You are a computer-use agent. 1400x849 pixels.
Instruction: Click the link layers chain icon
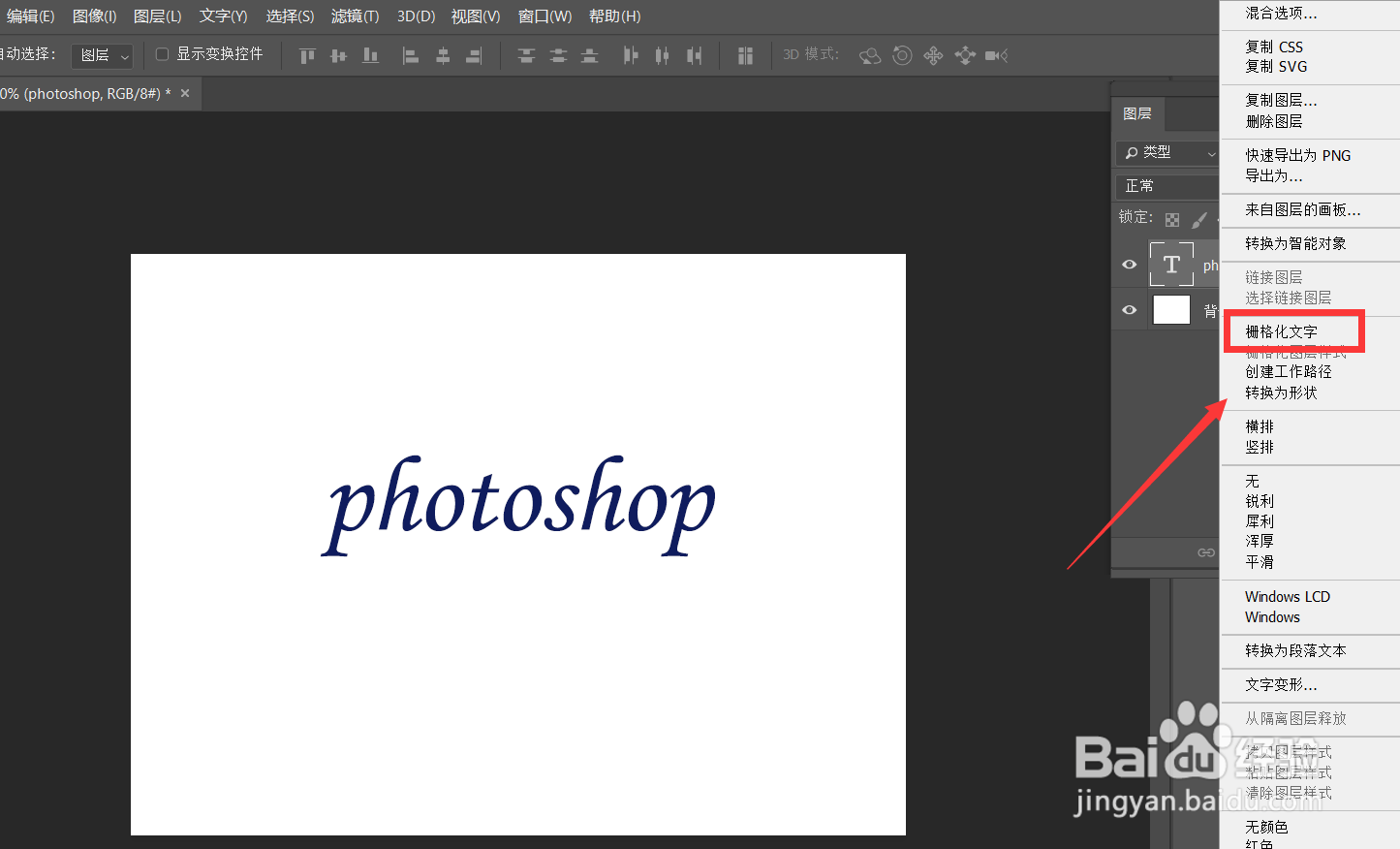click(1206, 552)
